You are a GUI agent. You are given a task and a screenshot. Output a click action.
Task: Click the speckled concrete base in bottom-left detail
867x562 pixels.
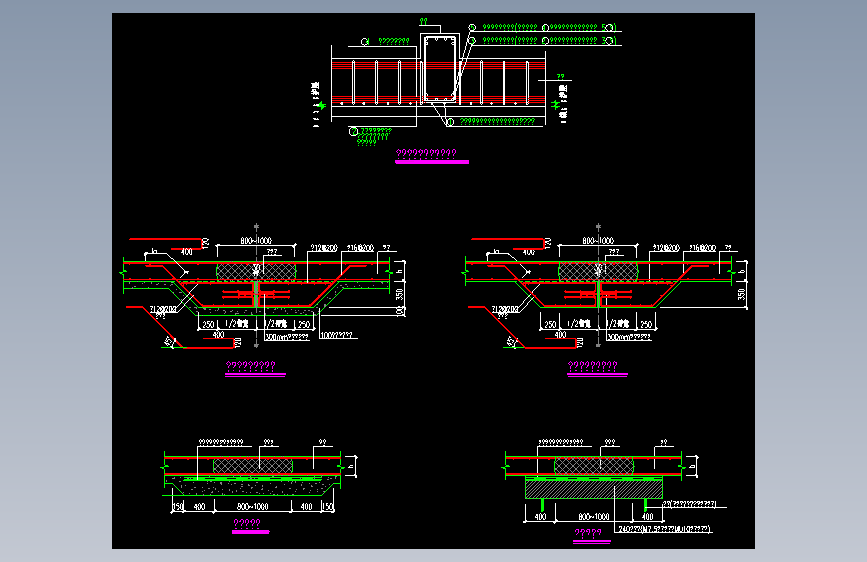pos(253,487)
